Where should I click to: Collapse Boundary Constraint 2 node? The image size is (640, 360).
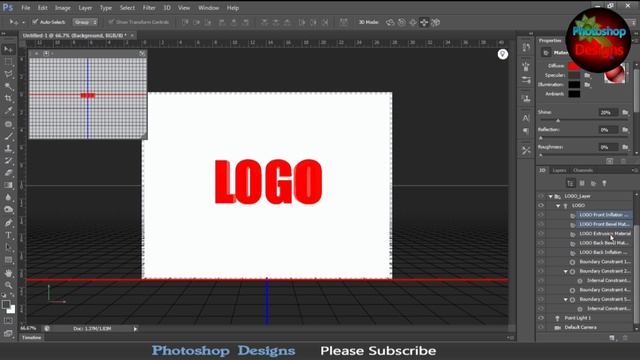pos(566,271)
